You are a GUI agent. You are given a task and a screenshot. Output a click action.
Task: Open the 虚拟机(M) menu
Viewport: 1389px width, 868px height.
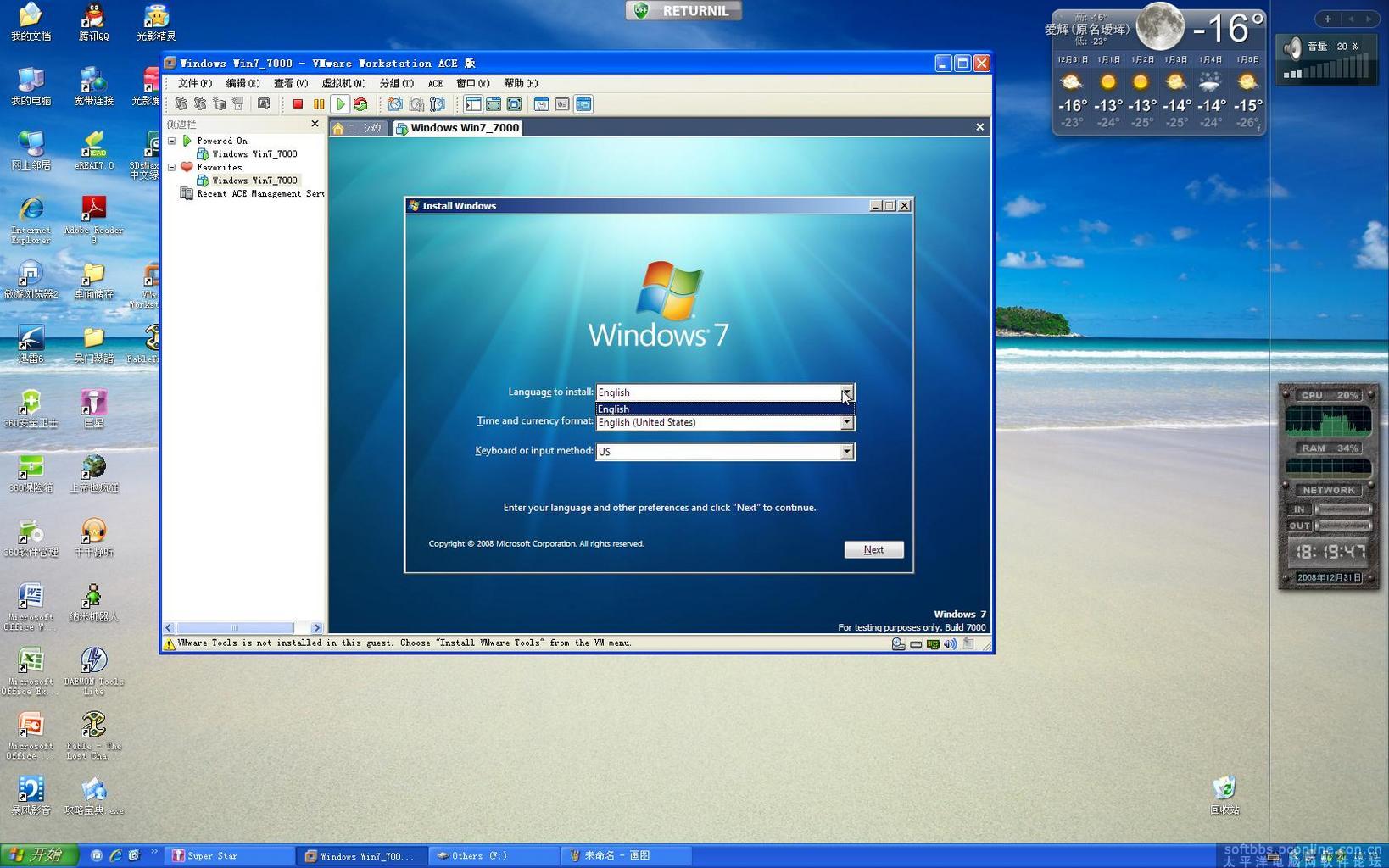pos(343,83)
